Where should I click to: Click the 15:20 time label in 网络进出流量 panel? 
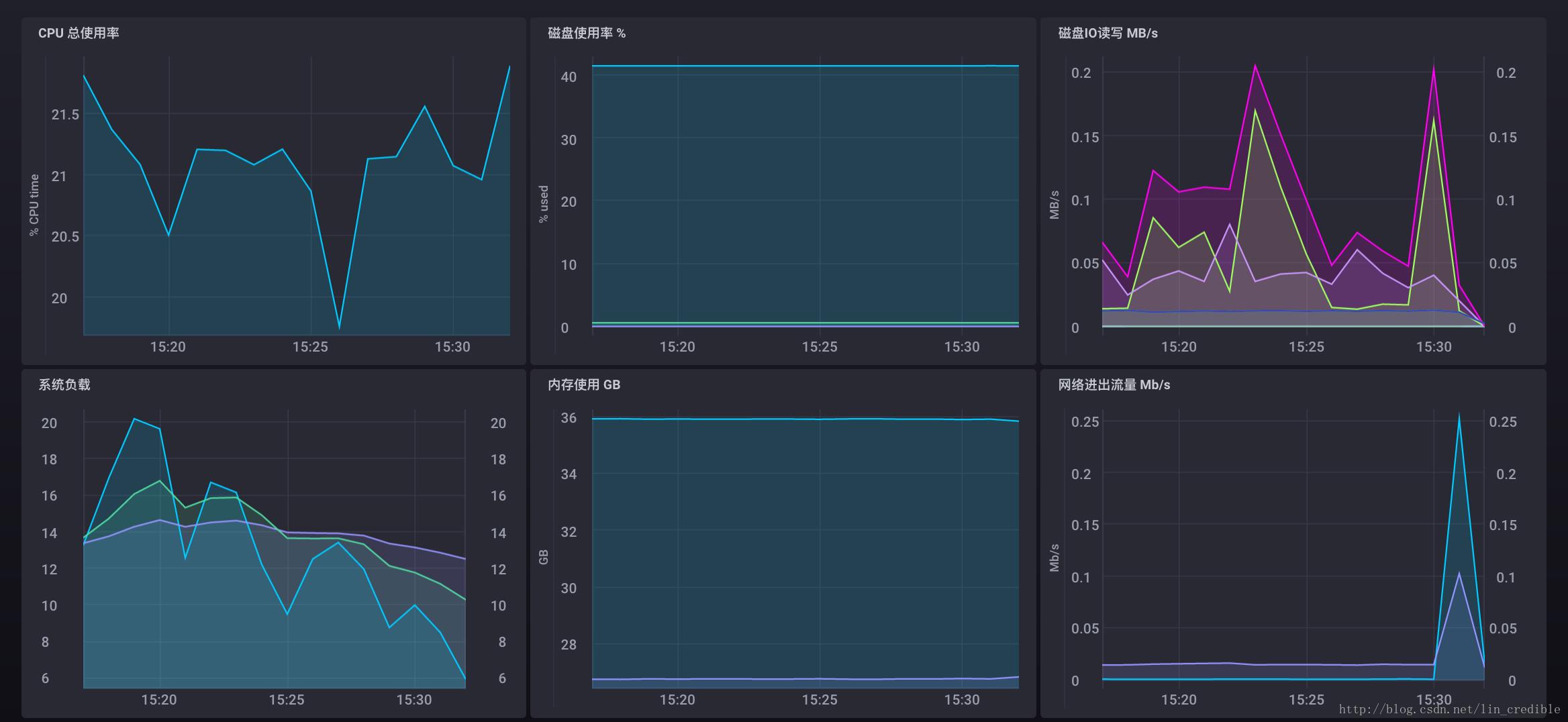pyautogui.click(x=1179, y=700)
